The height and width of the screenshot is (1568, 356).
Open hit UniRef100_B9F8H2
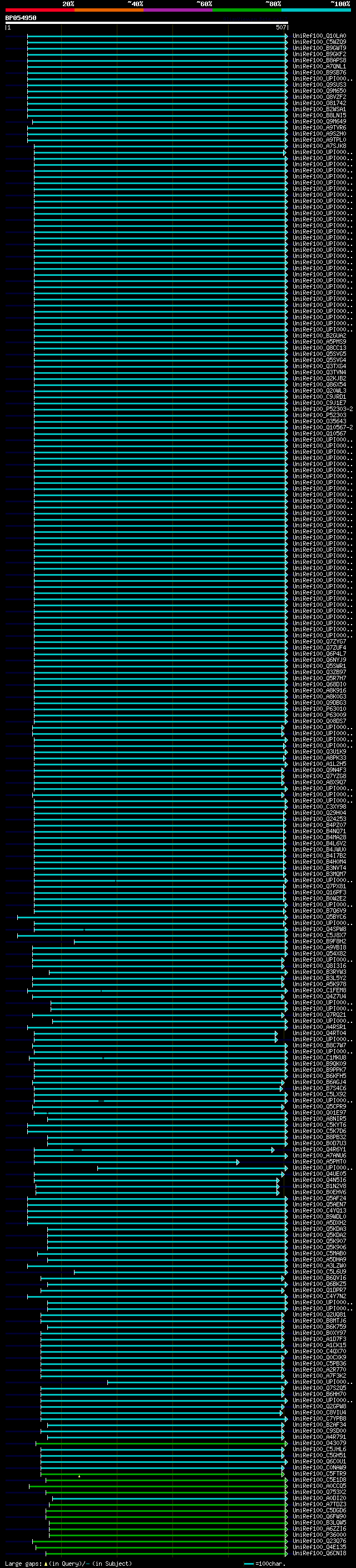point(319,941)
